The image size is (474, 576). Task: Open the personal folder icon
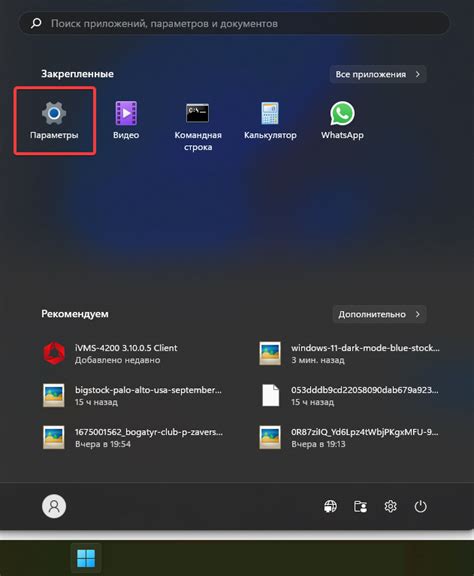tap(360, 507)
